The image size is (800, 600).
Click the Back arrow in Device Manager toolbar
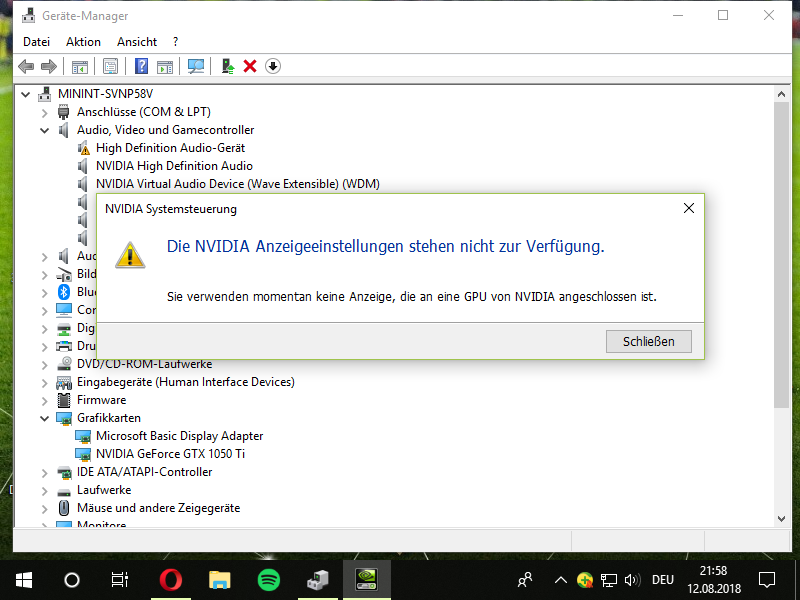[26, 66]
